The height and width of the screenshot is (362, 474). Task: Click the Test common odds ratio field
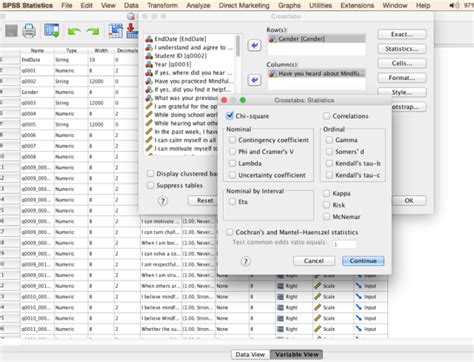pos(344,244)
